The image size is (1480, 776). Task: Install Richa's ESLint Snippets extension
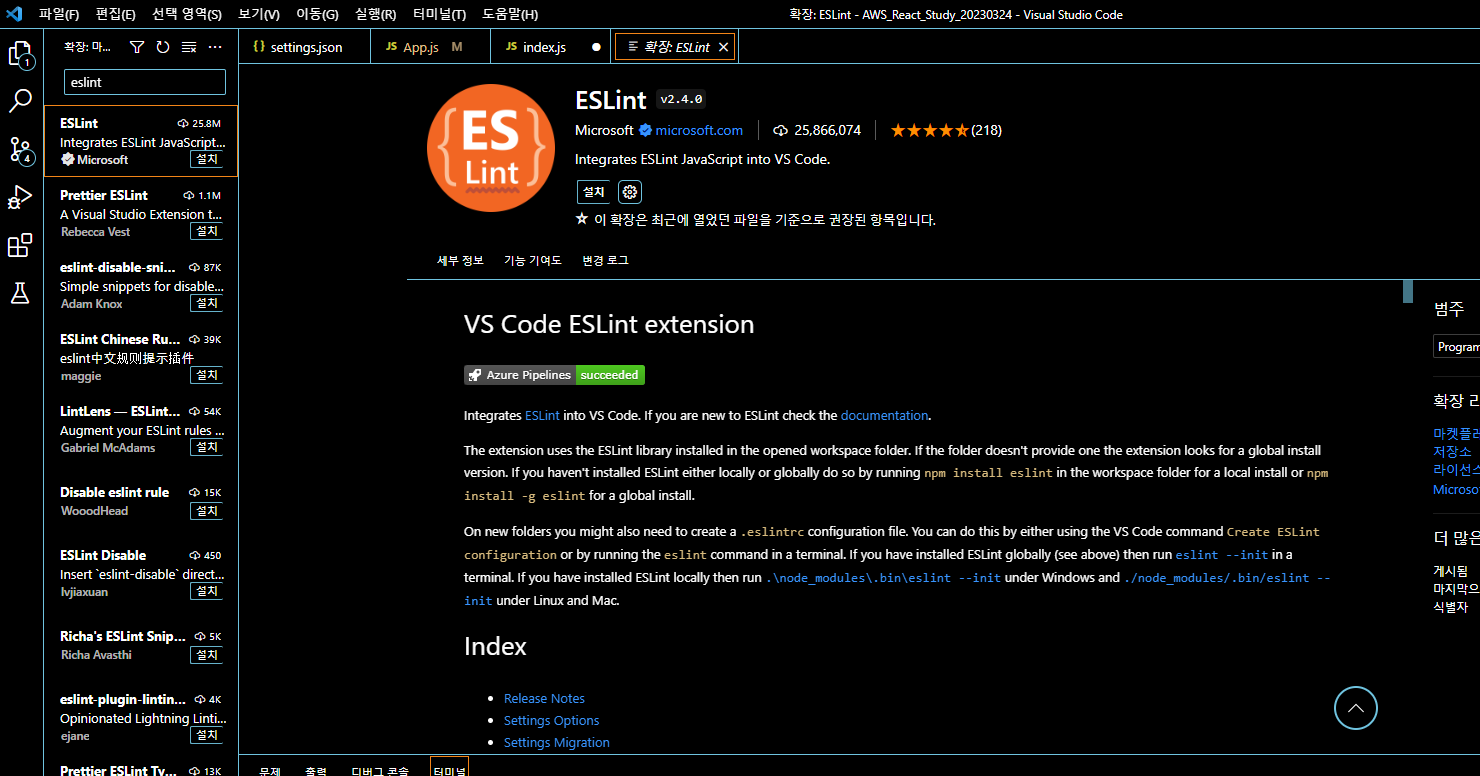pyautogui.click(x=206, y=655)
